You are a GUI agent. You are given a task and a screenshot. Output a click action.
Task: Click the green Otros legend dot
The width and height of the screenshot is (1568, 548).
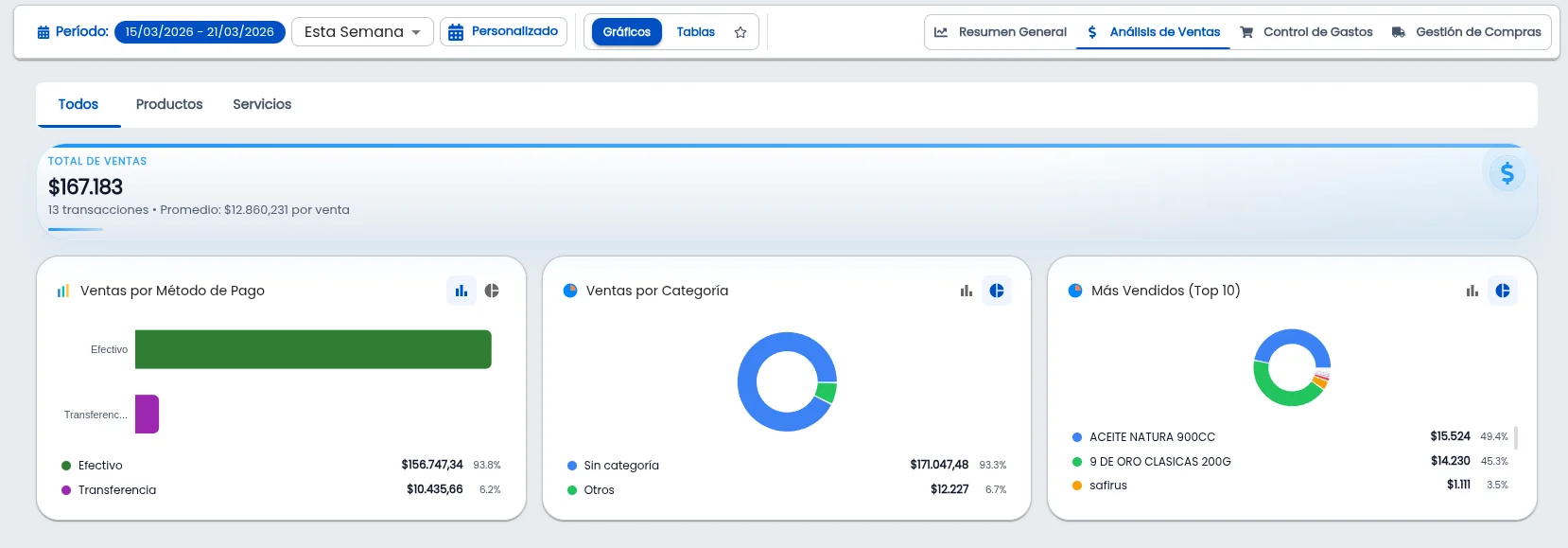pos(572,490)
